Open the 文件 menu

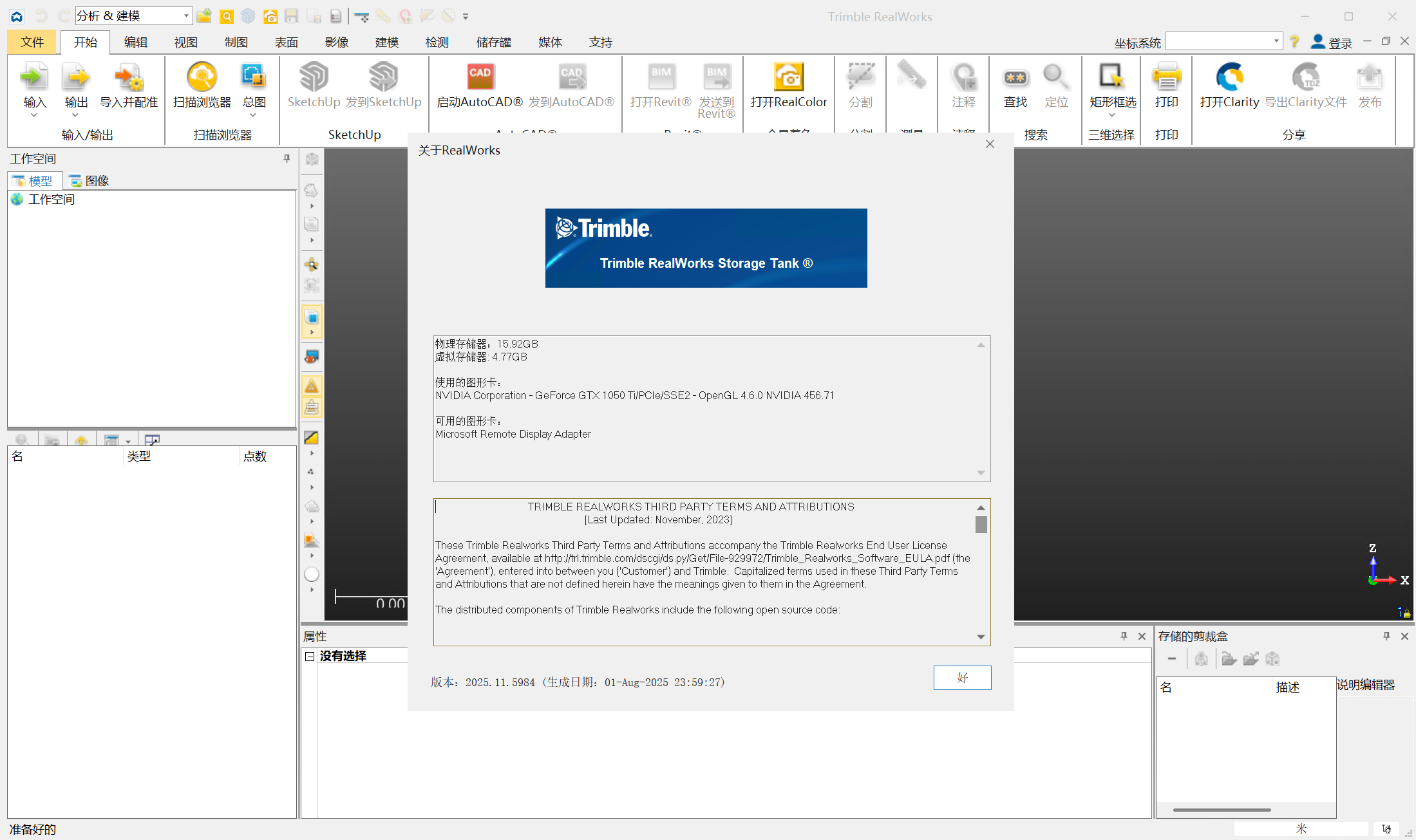[x=32, y=42]
